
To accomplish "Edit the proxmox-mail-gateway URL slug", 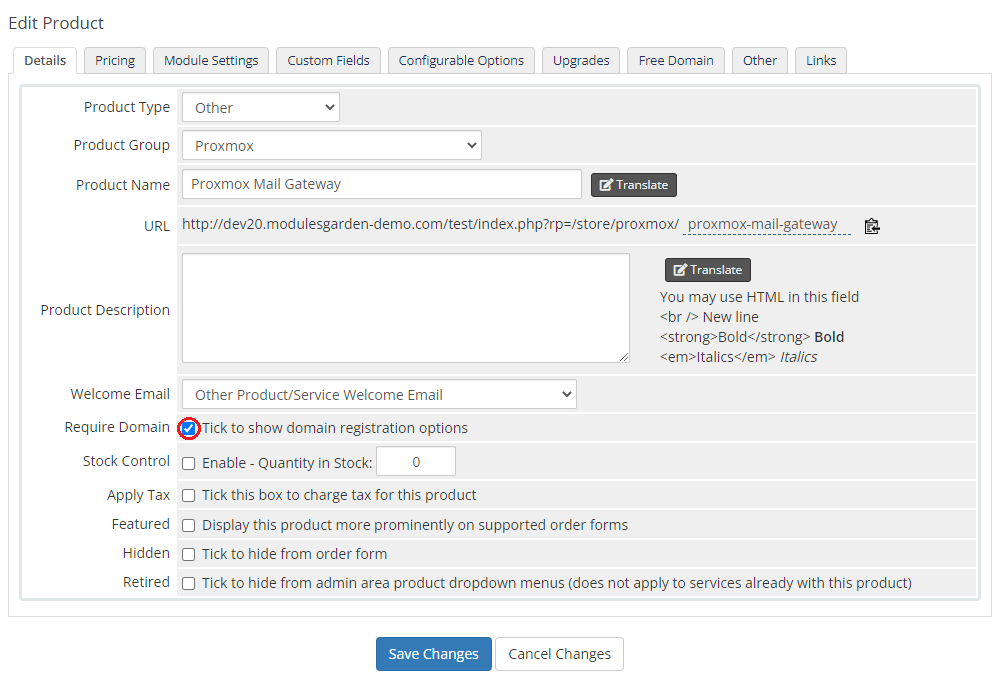I will (767, 225).
